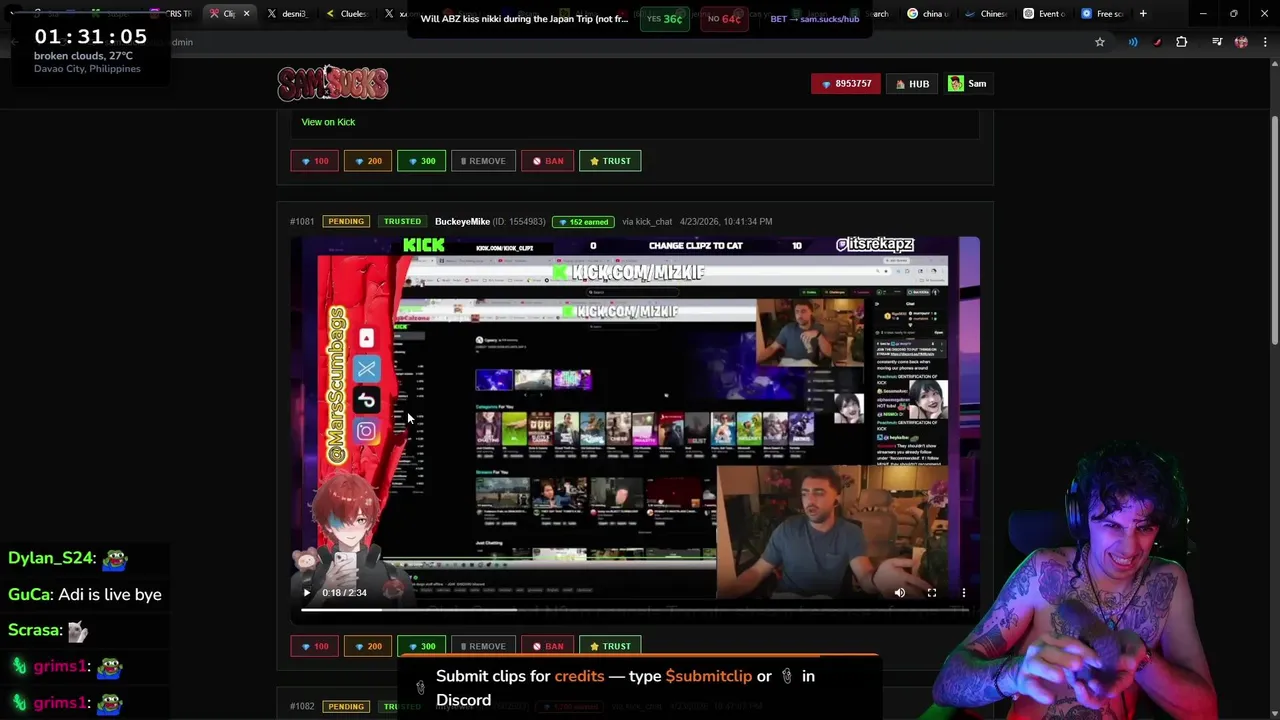
Task: Switch the clip video to fullscreen
Action: click(931, 593)
